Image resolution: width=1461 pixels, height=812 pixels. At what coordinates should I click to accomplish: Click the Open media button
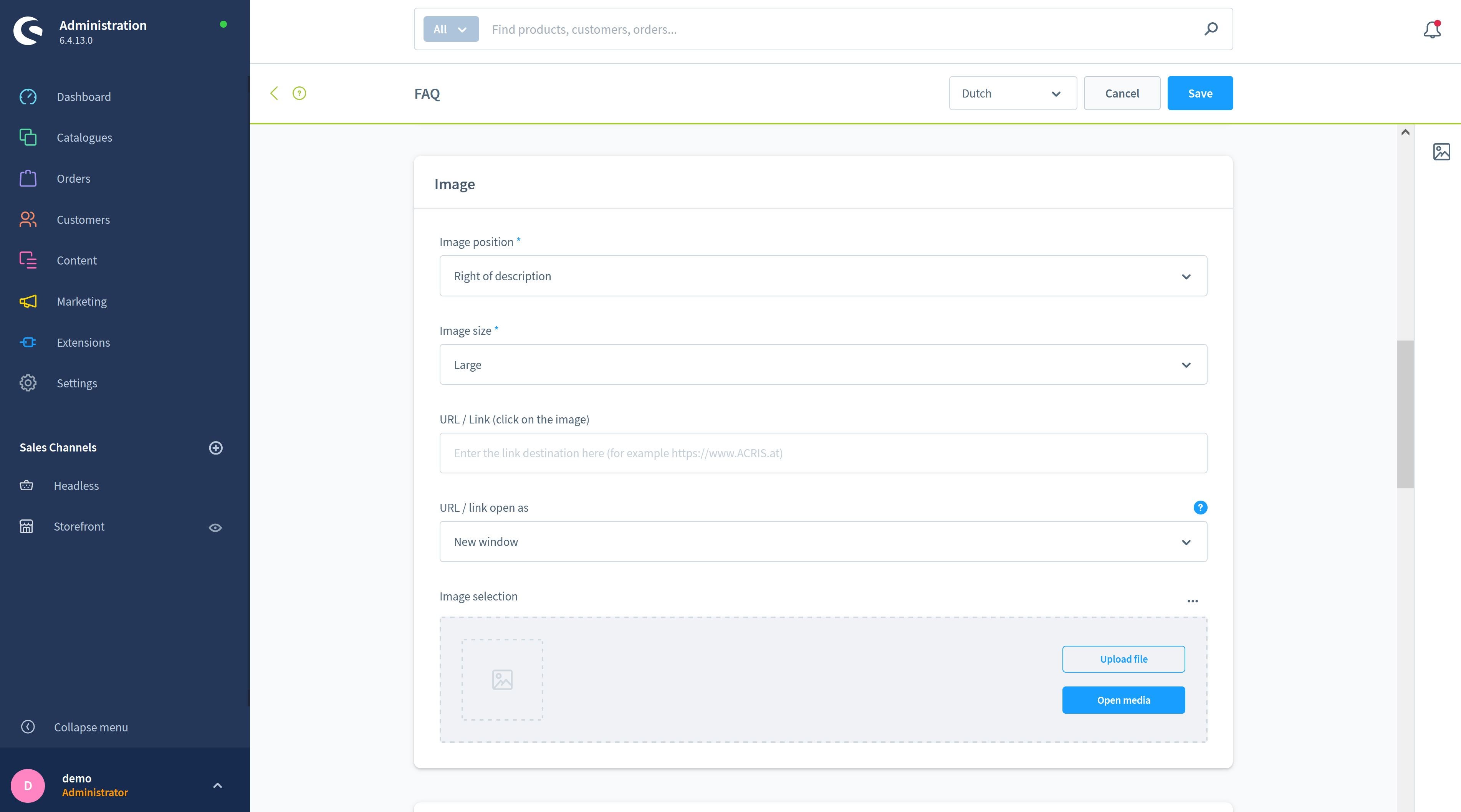[1123, 700]
